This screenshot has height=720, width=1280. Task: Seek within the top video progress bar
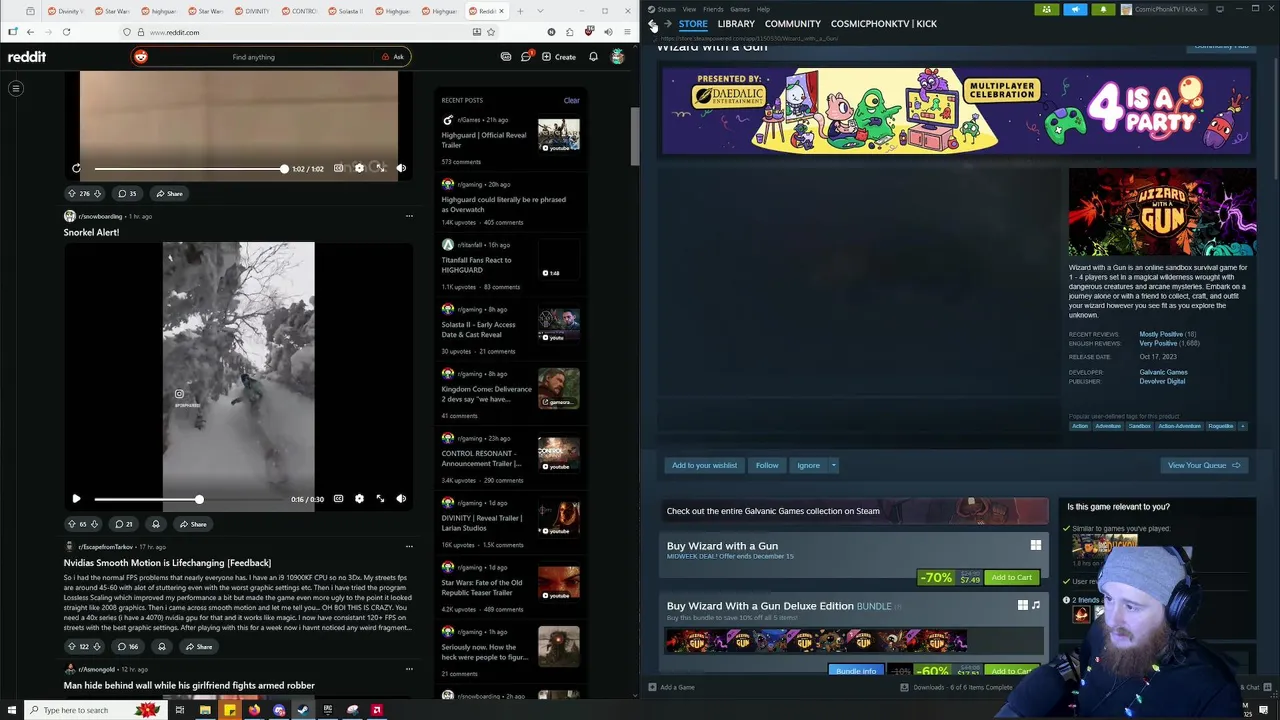[189, 169]
